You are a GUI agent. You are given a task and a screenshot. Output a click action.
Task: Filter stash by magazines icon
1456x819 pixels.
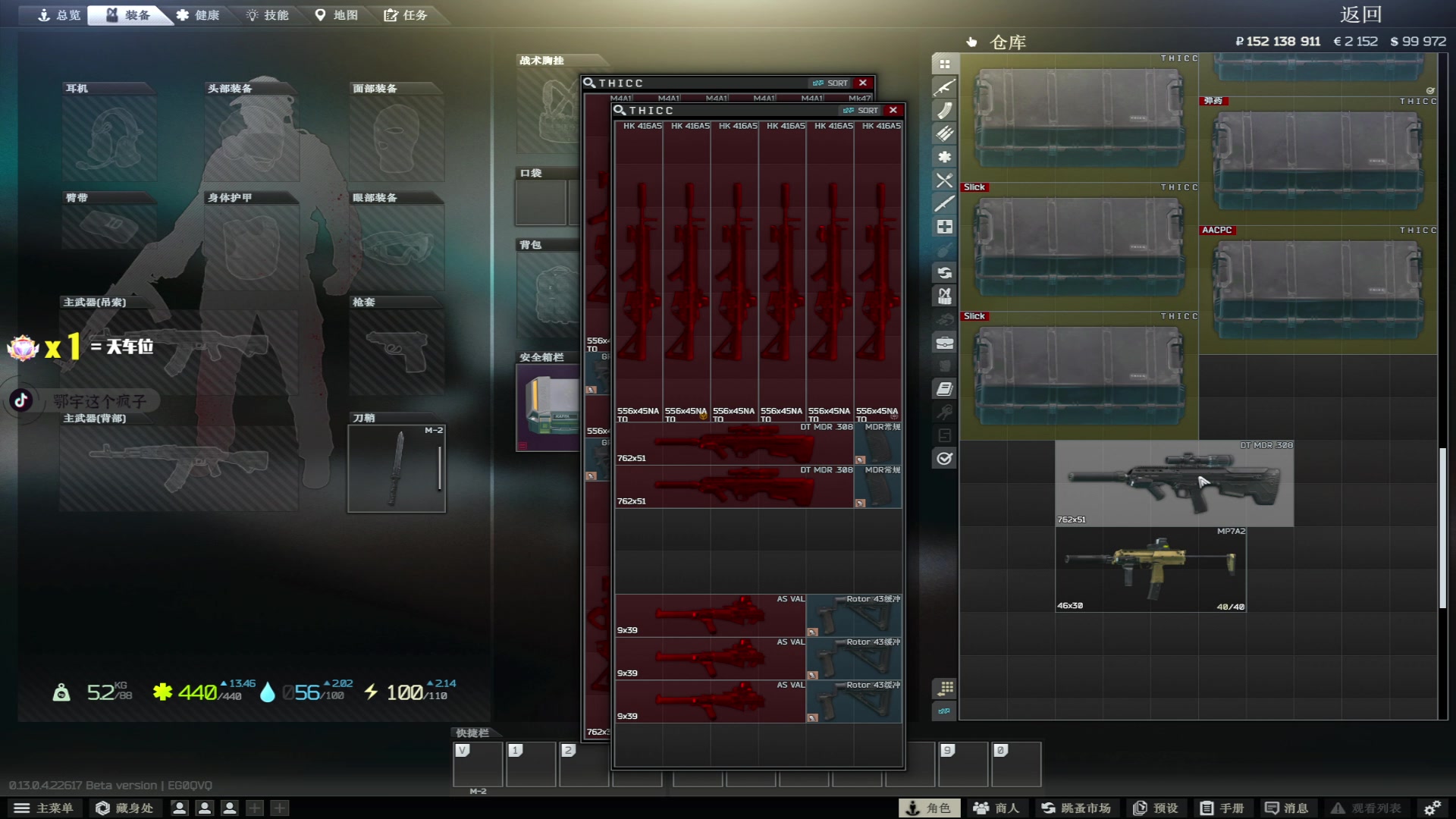click(x=944, y=111)
